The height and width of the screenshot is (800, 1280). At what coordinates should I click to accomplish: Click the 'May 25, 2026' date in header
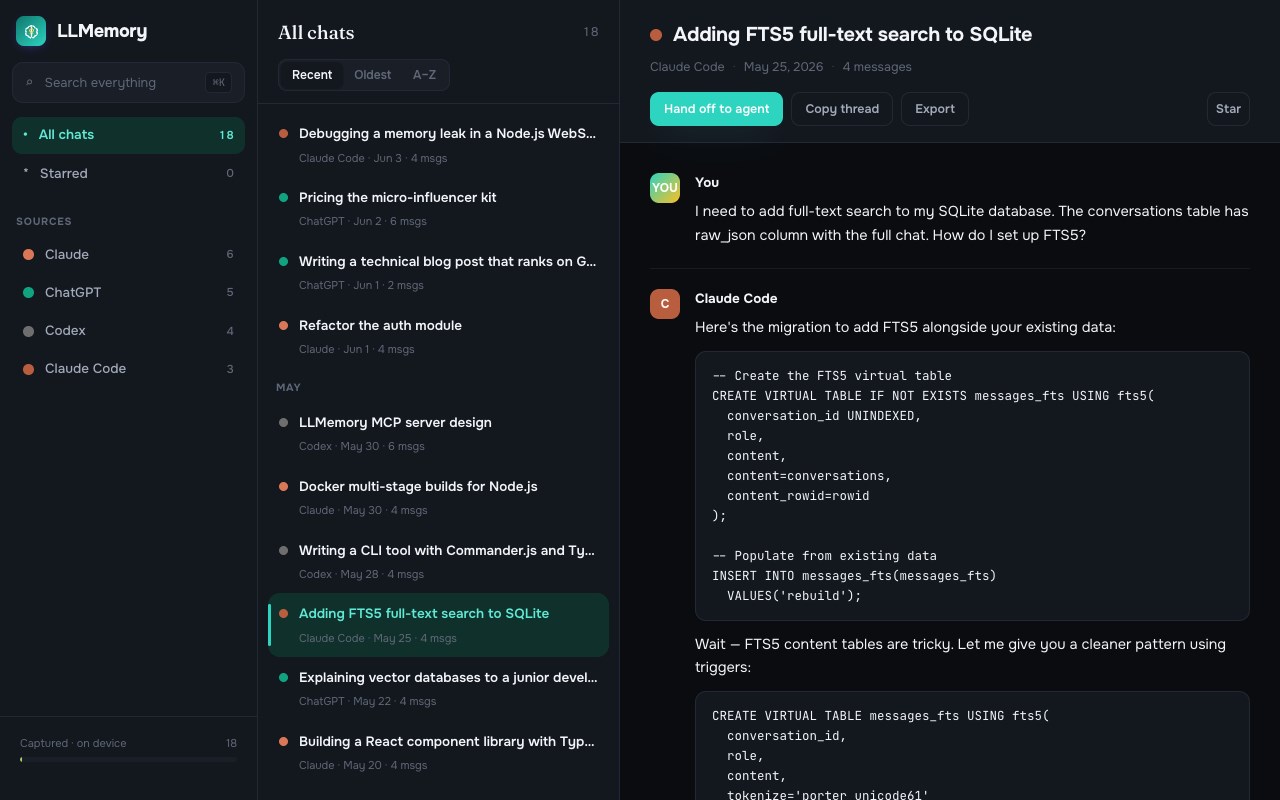coord(783,67)
